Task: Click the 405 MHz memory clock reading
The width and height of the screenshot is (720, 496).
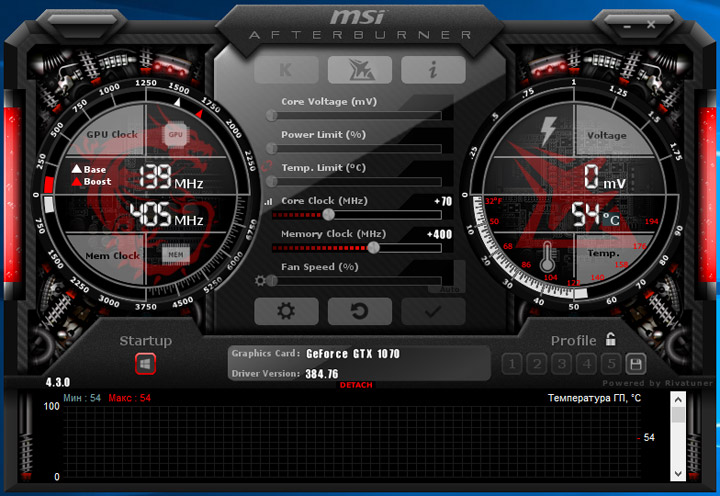Action: (166, 214)
